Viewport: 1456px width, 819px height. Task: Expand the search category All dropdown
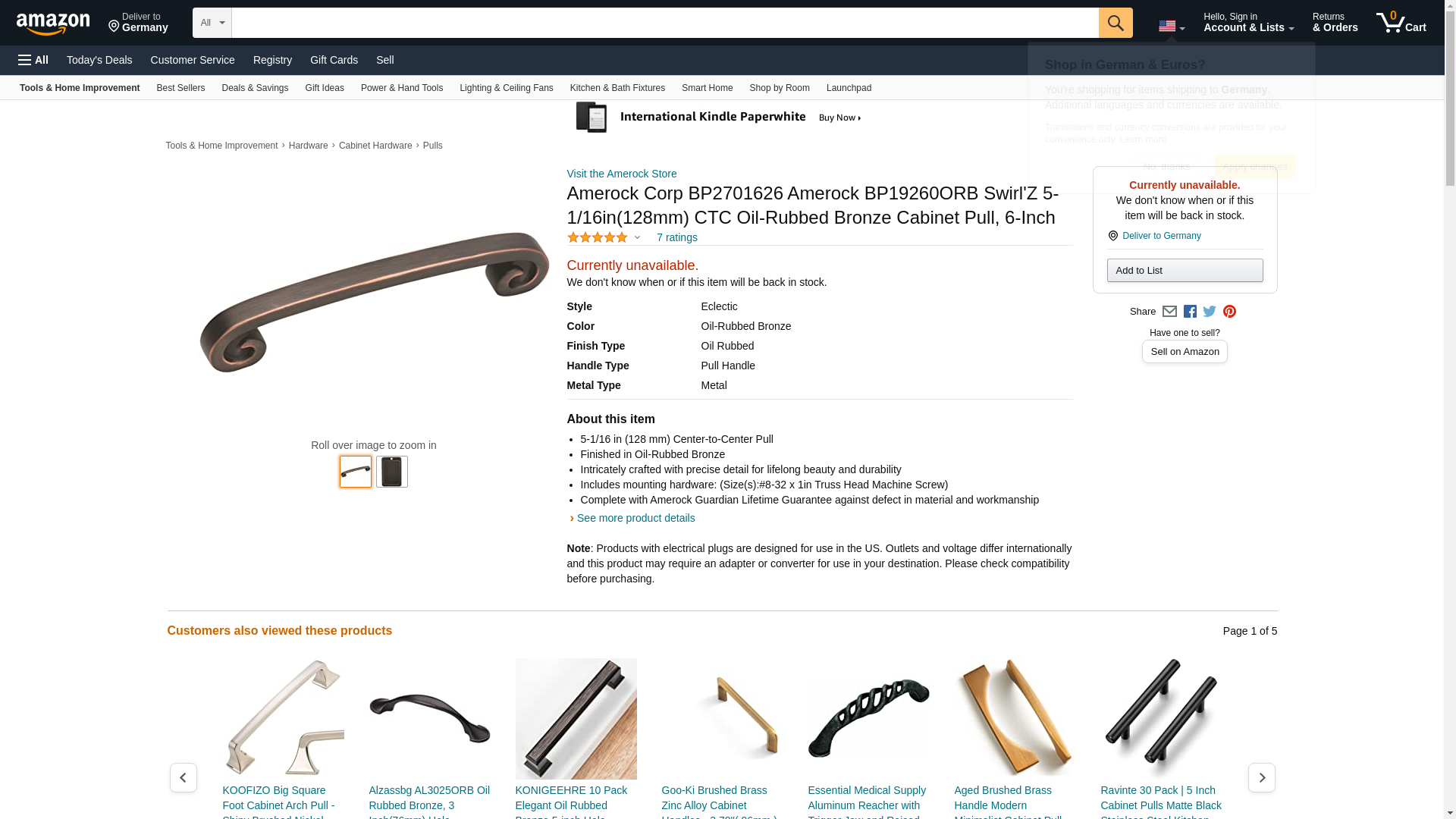click(212, 23)
